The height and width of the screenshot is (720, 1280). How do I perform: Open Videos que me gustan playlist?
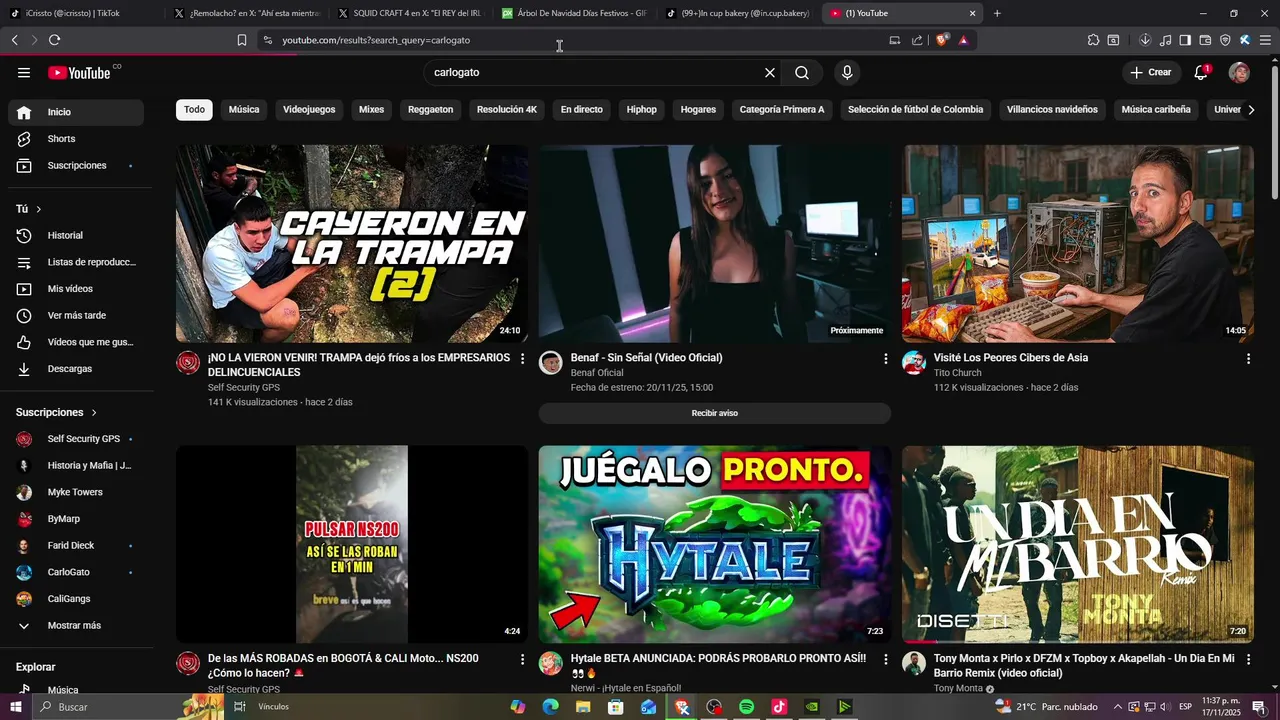[76, 342]
